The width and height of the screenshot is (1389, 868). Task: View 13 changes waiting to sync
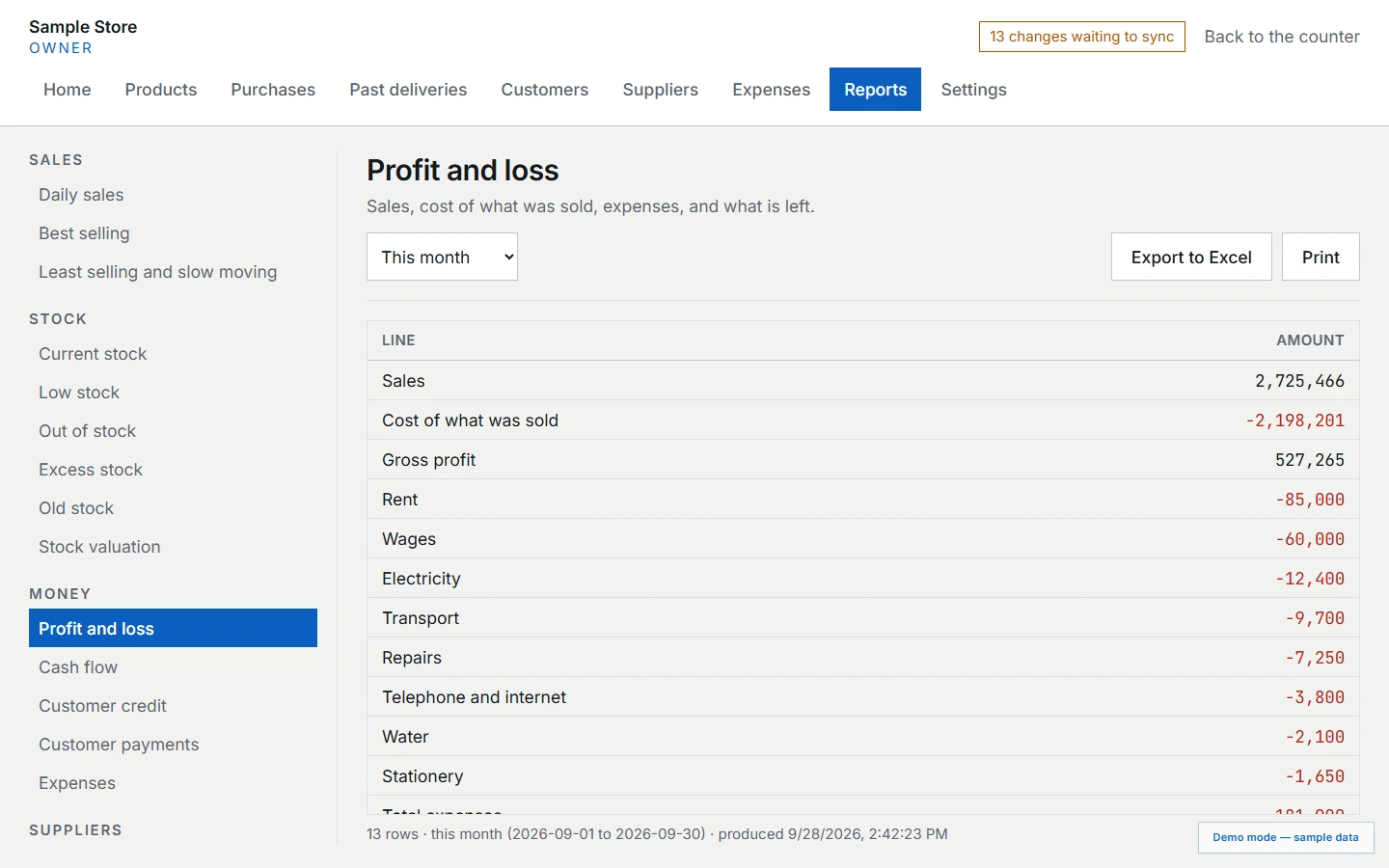[1082, 37]
